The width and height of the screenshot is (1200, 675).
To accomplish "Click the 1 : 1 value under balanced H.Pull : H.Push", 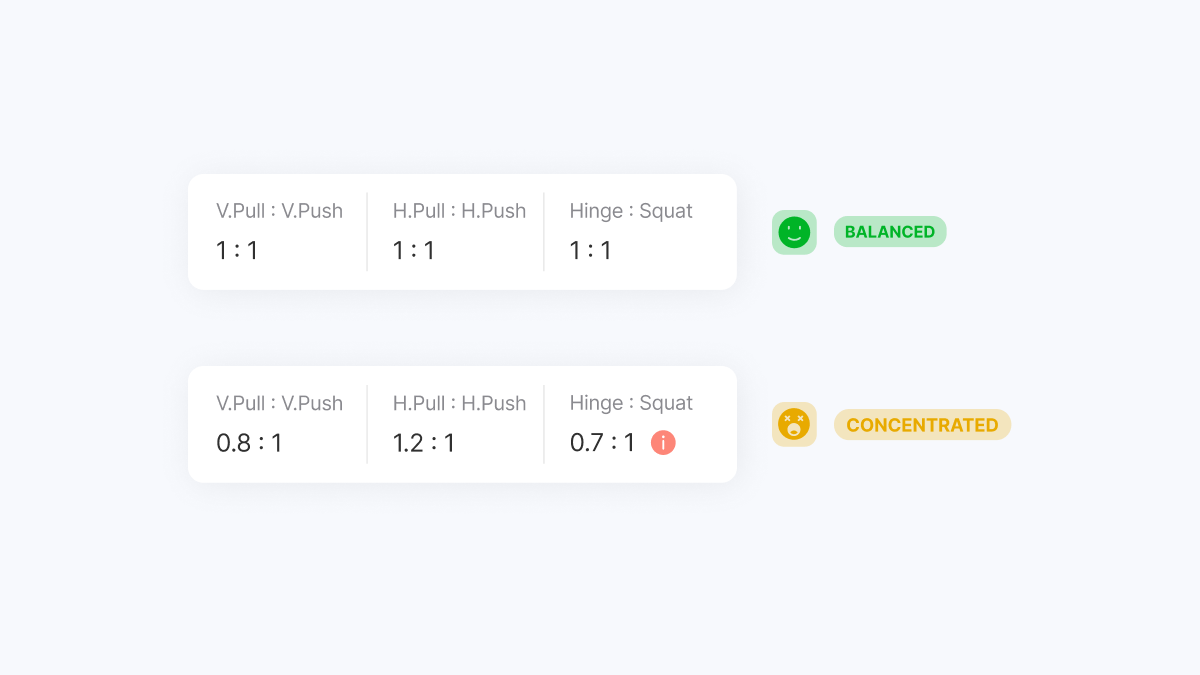I will [x=414, y=250].
